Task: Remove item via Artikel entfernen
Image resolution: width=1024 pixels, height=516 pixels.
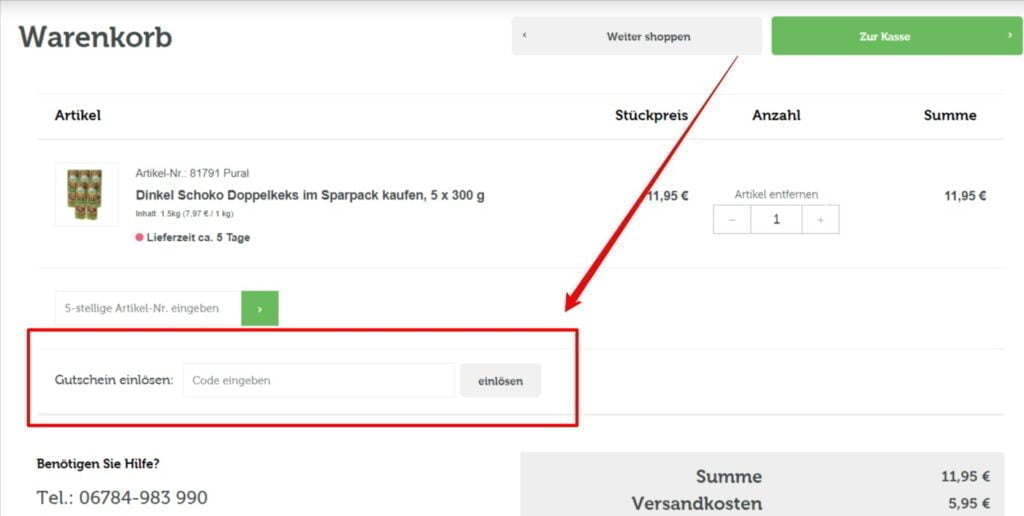Action: point(776,194)
